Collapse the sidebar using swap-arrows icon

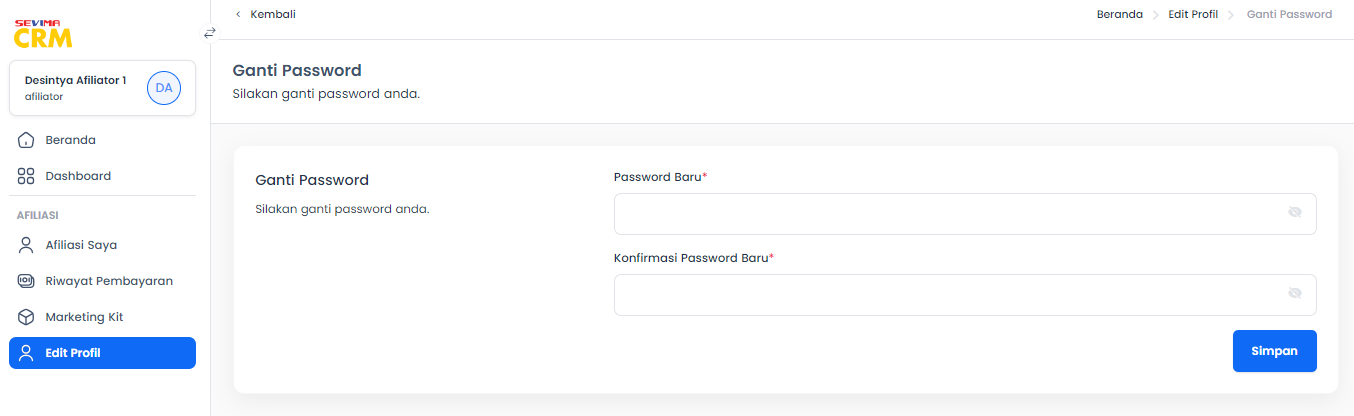tap(210, 33)
